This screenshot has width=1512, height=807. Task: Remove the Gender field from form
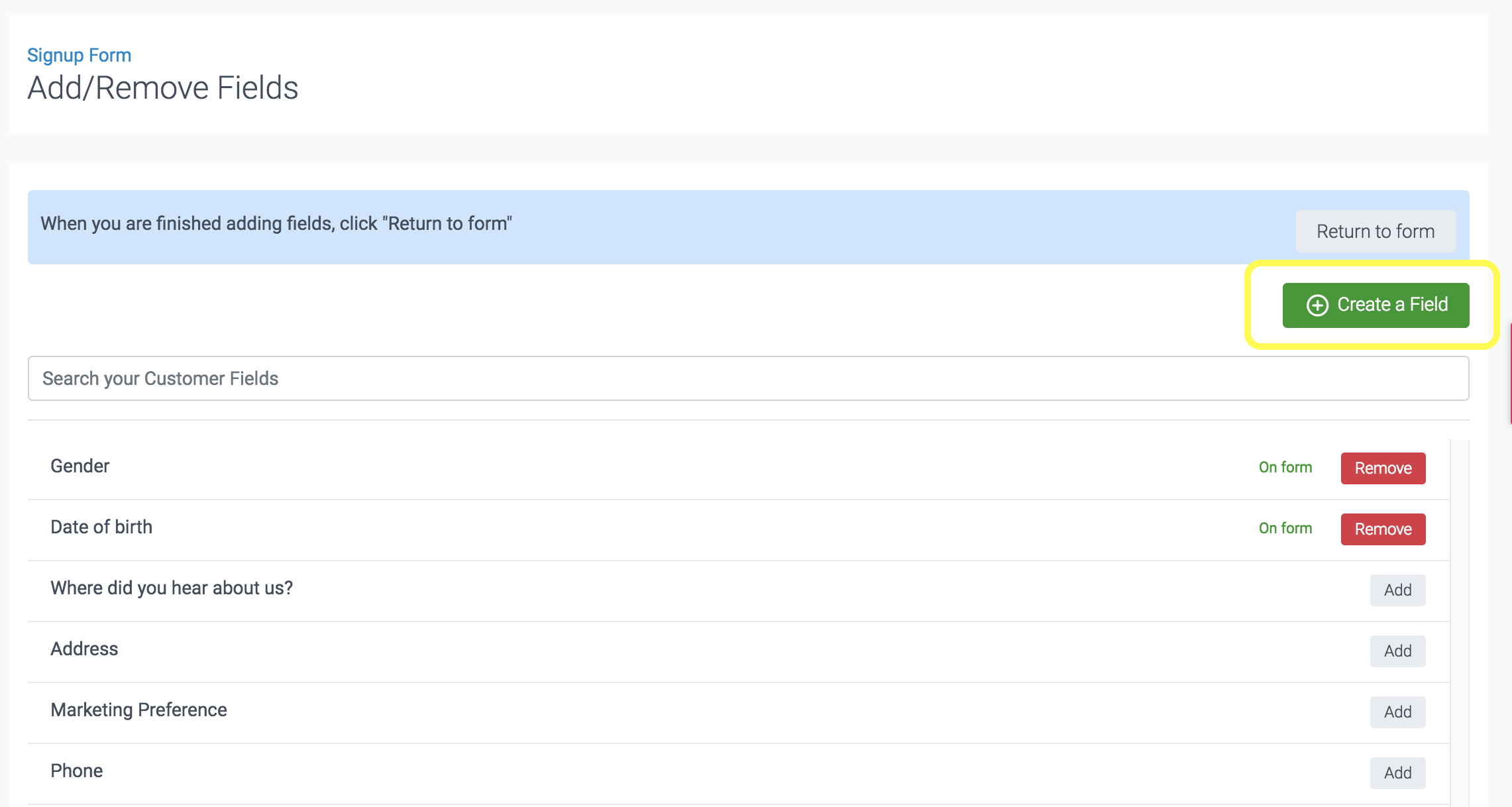(x=1383, y=468)
